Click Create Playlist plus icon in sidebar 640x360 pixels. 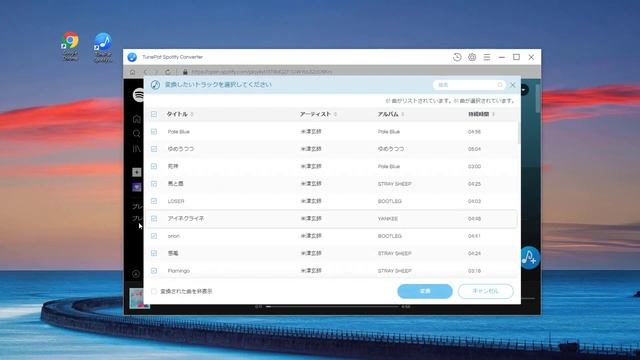[137, 172]
